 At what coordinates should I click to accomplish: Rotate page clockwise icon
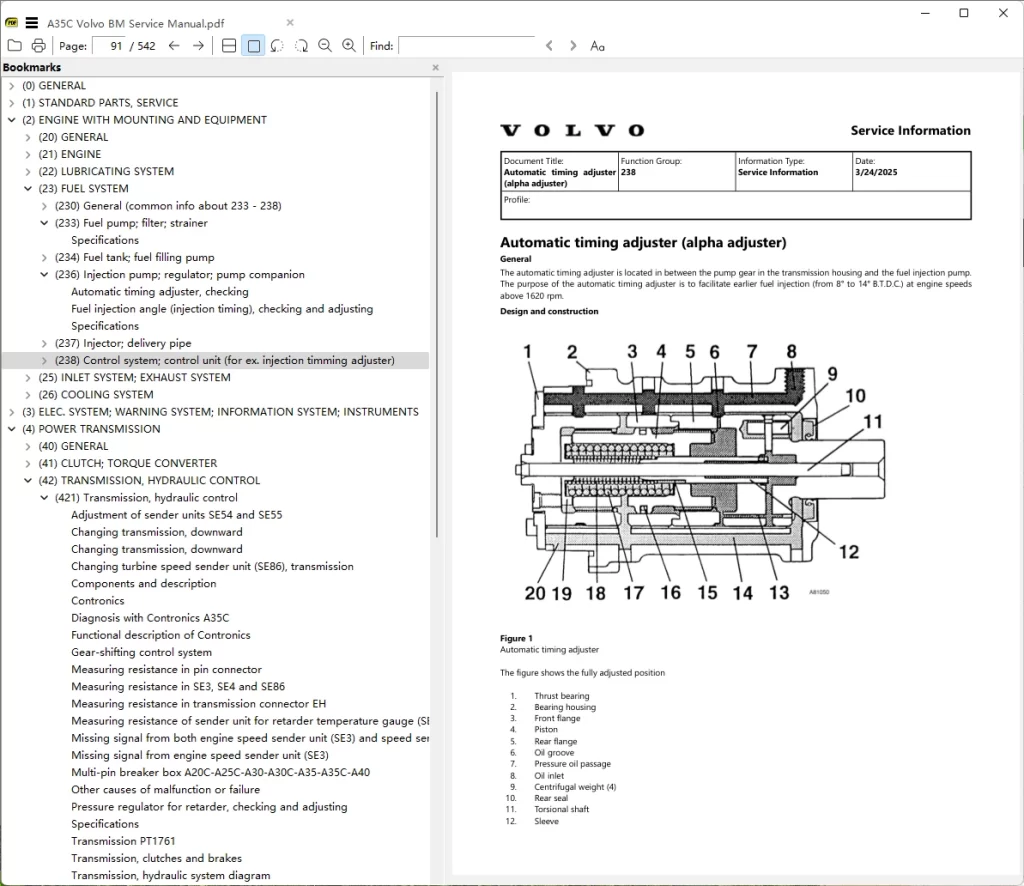coord(301,46)
